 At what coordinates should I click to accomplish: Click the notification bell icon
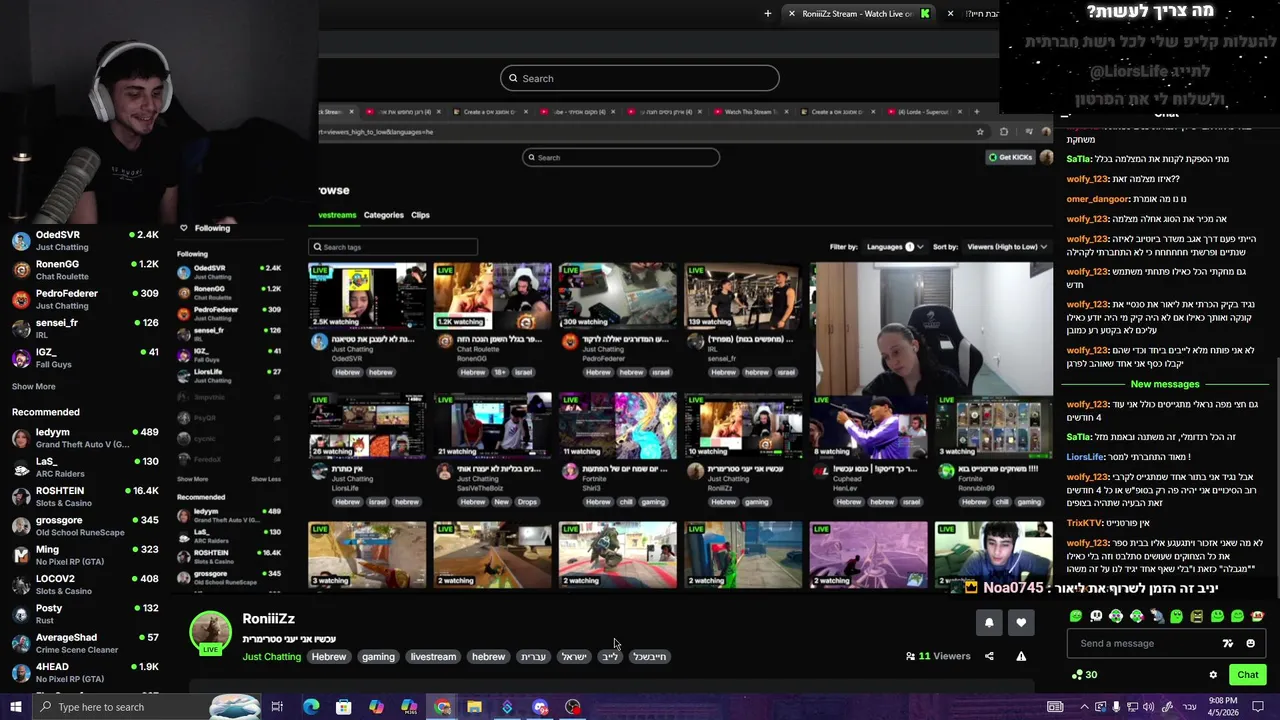[989, 622]
